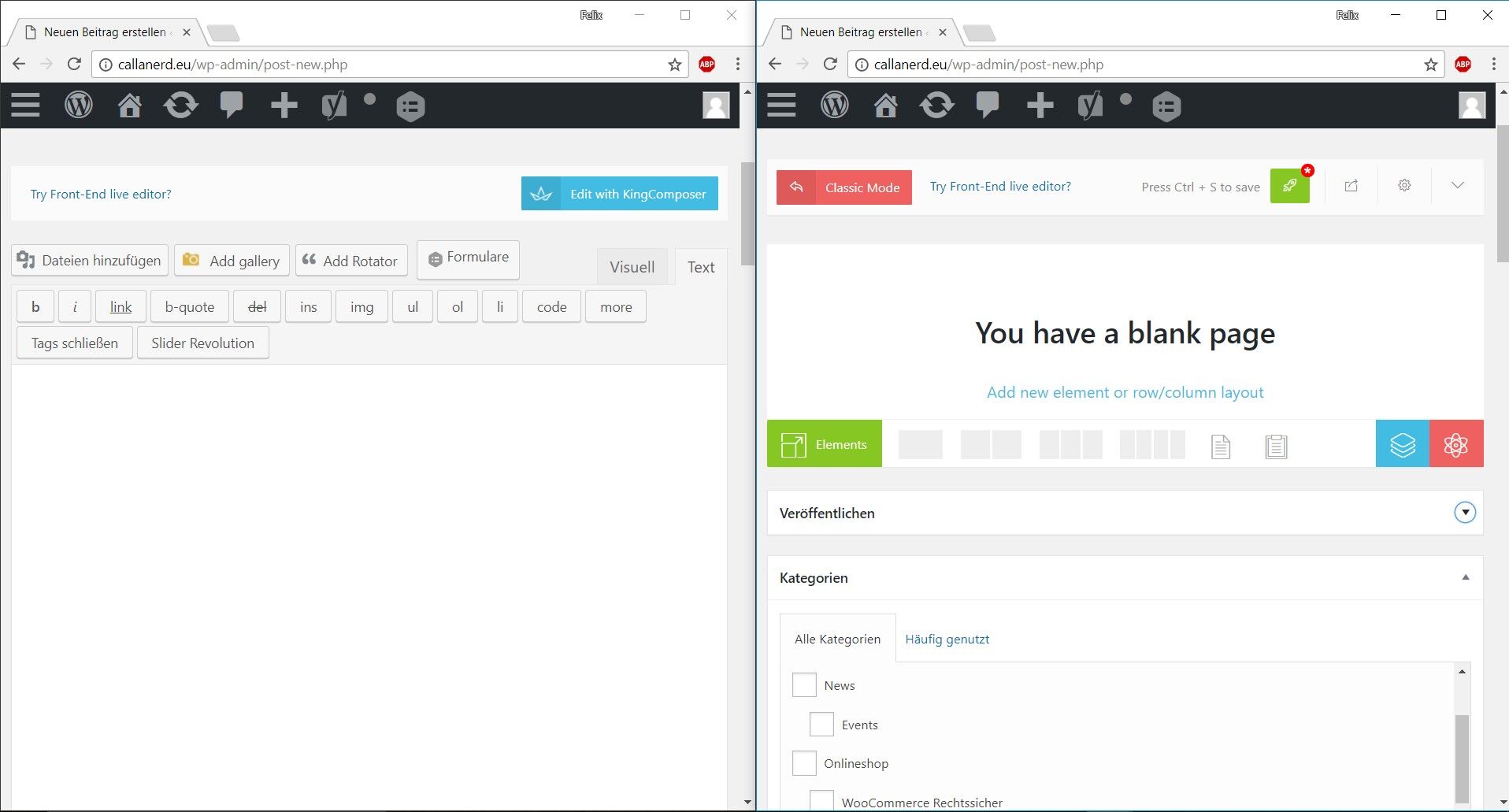Click Yoast SEO icon in left window admin bar
The width and height of the screenshot is (1509, 812).
pyautogui.click(x=335, y=106)
